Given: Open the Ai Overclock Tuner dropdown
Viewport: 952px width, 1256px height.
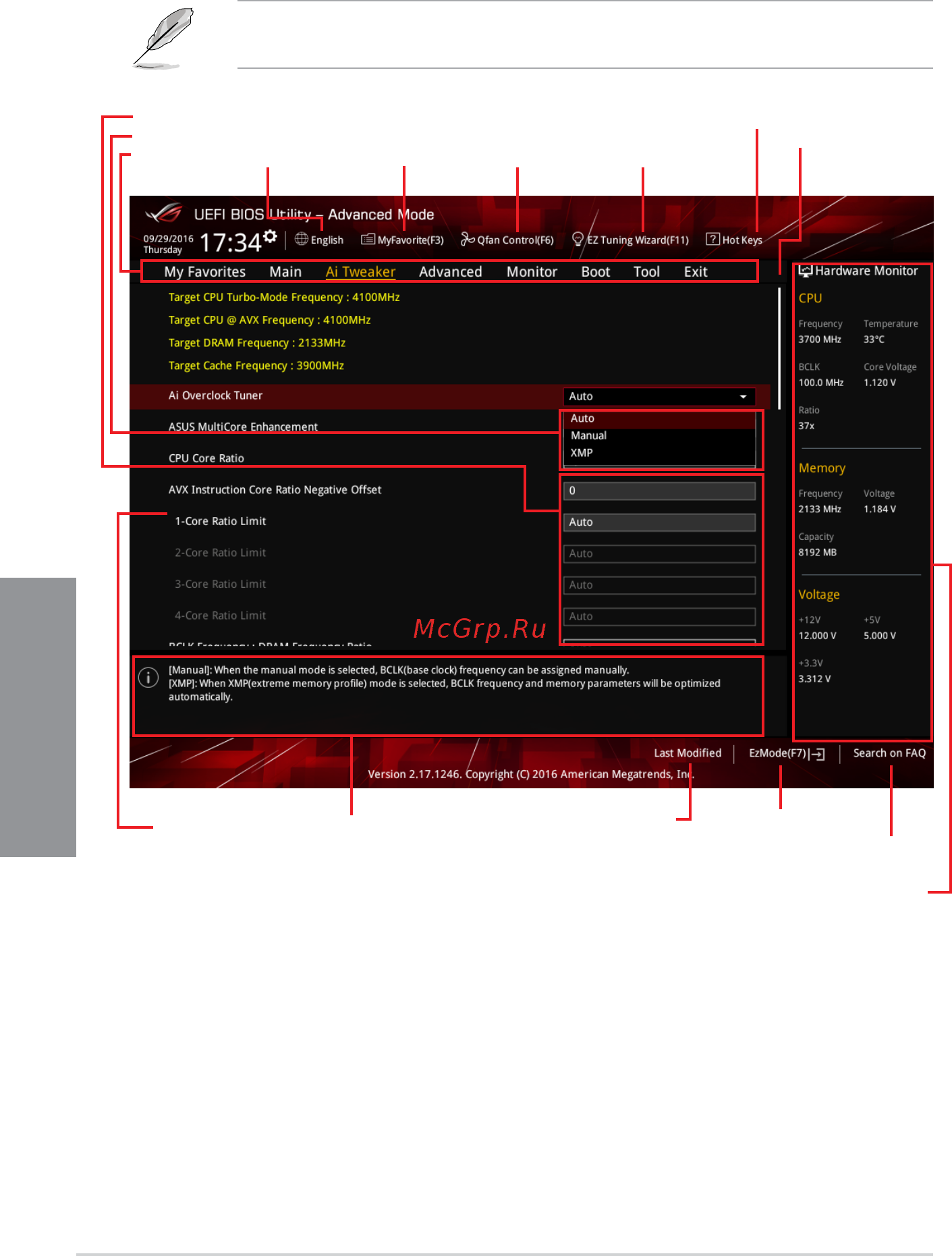Looking at the screenshot, I should [659, 397].
